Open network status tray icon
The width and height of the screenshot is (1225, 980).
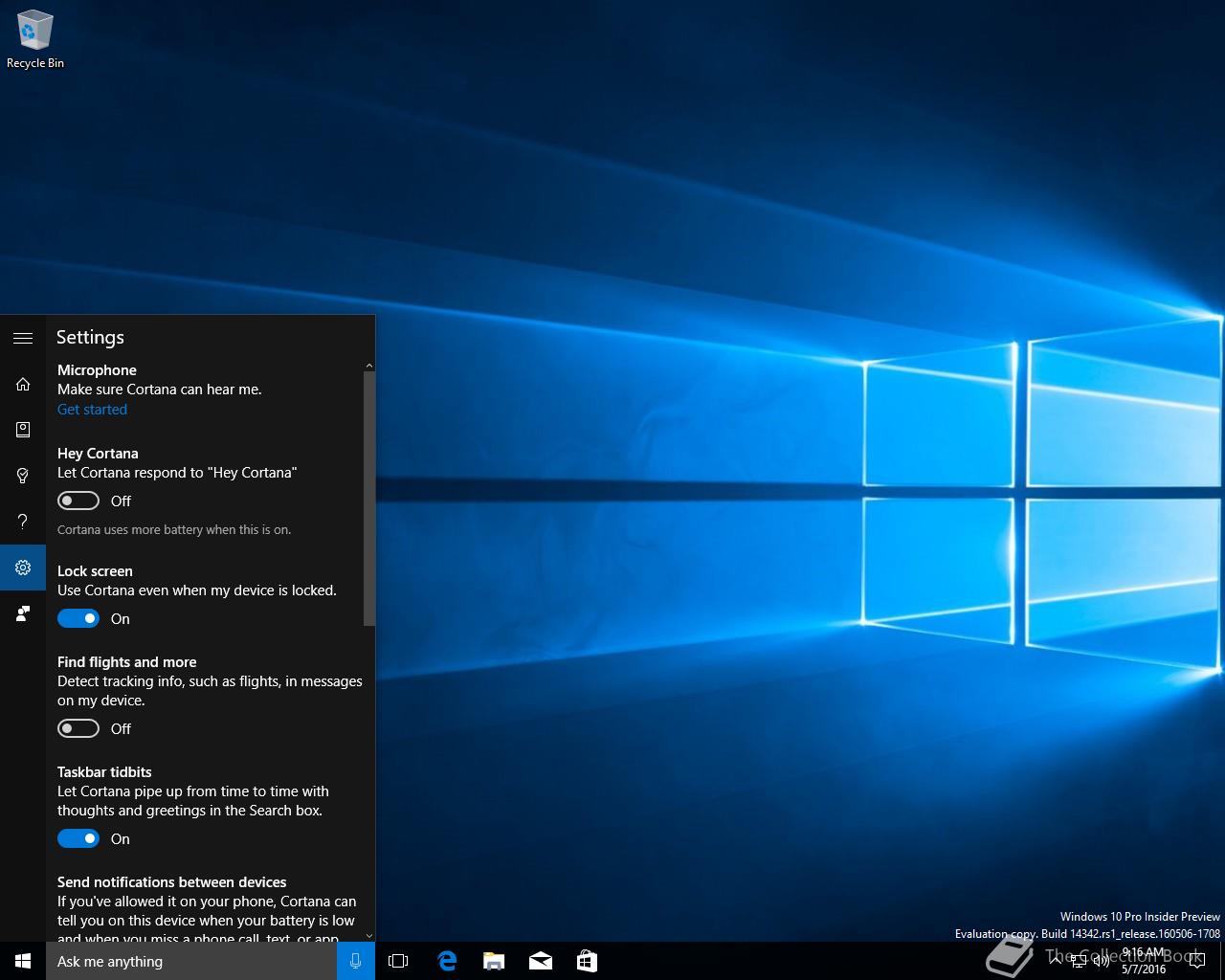coord(1079,961)
